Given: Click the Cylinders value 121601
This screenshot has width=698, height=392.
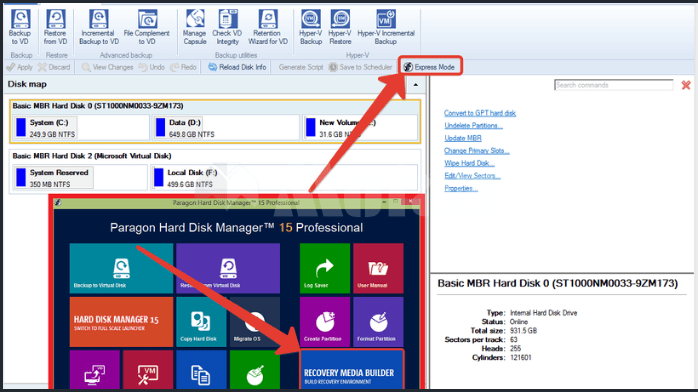Looking at the screenshot, I should pyautogui.click(x=520, y=357).
